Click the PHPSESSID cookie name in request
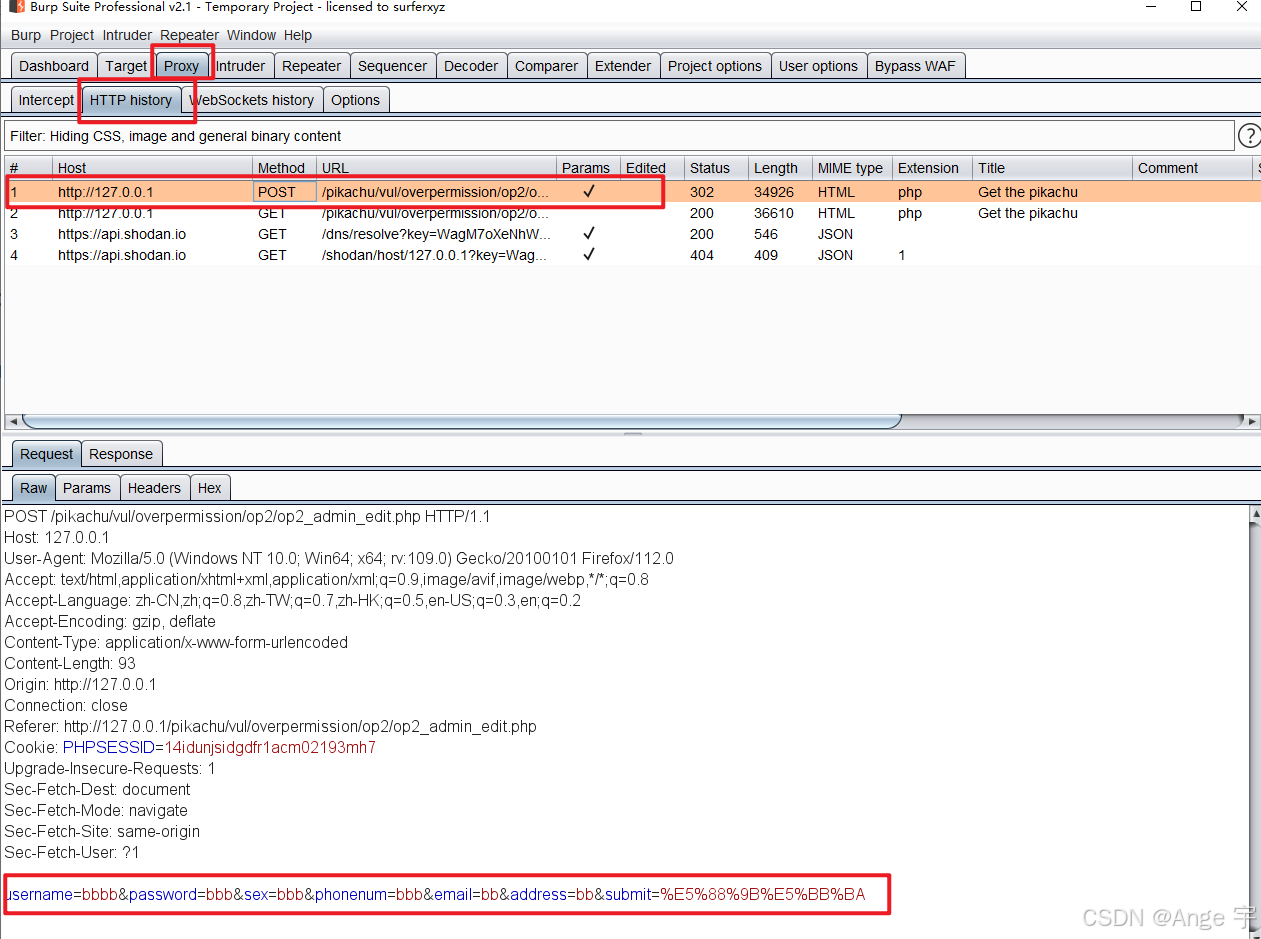Screen dimensions: 1261x939 [109, 747]
